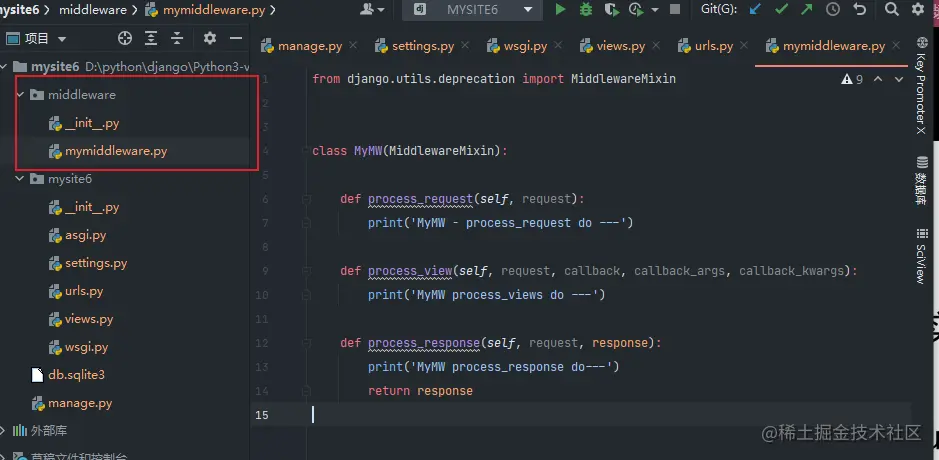The image size is (939, 460).
Task: Collapse the mysite6 root project node
Action: (x=3, y=66)
